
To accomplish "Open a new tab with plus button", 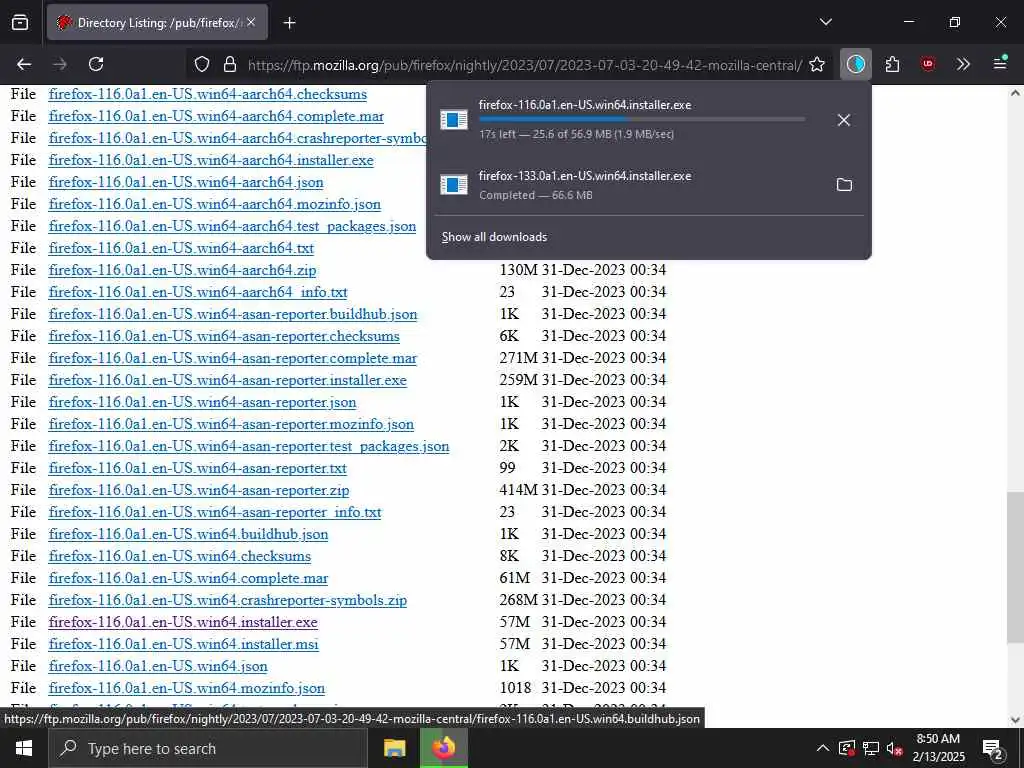I will tap(289, 23).
